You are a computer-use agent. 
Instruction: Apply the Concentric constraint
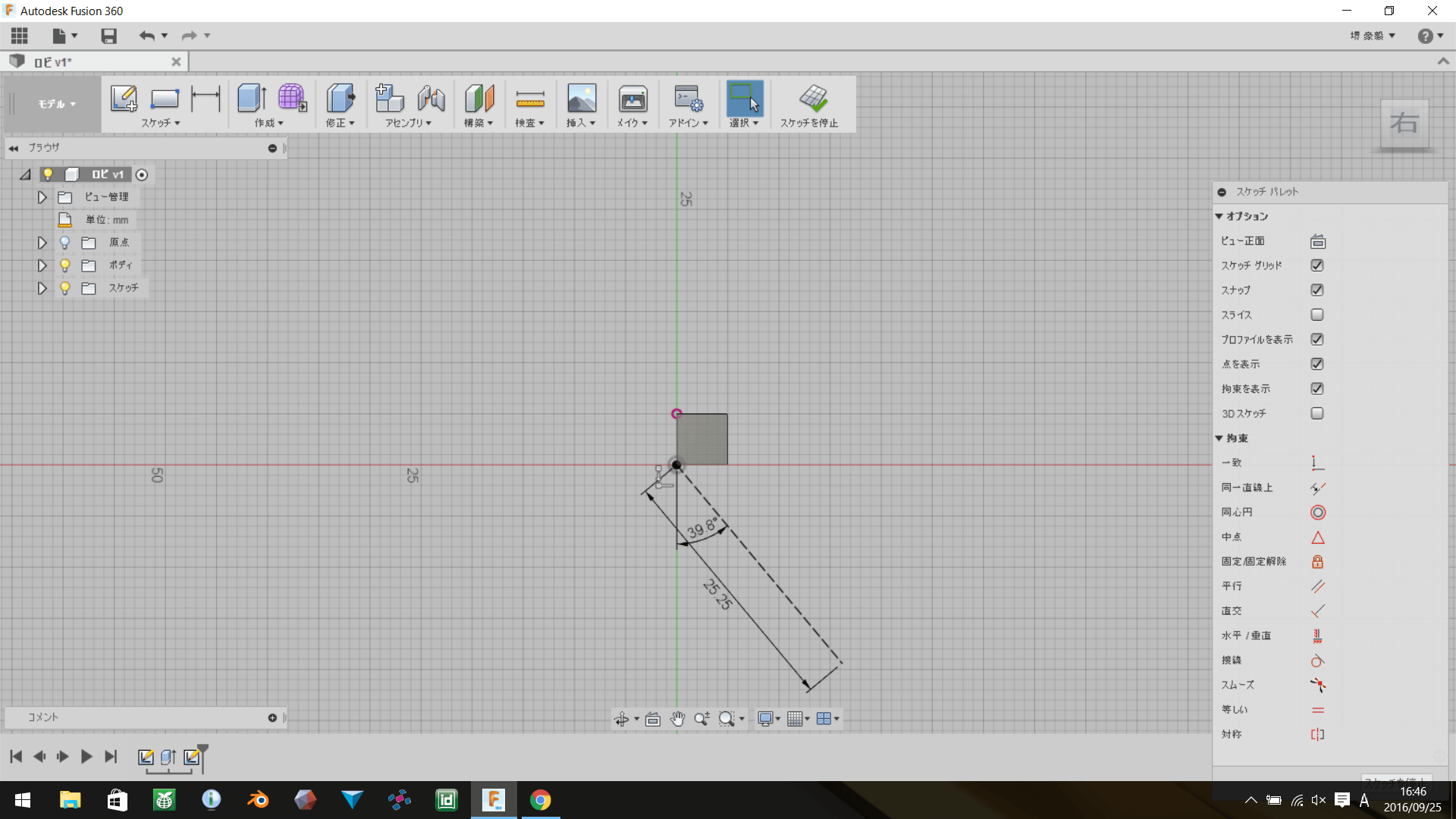(1318, 513)
